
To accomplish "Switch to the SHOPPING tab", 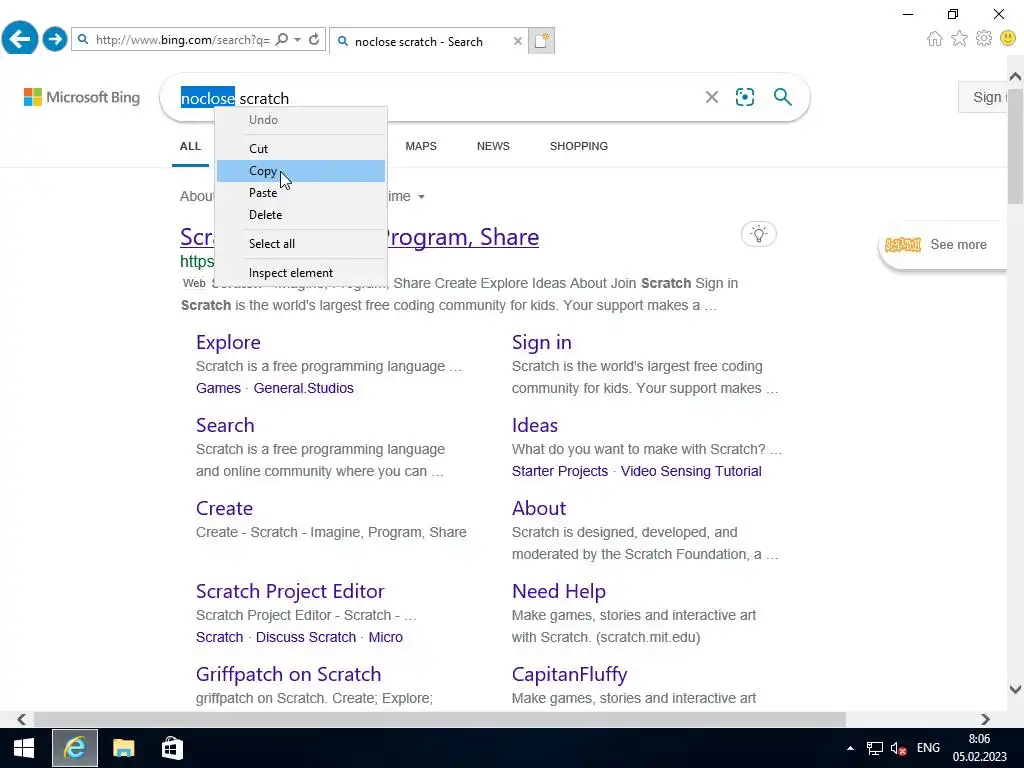I will click(579, 146).
